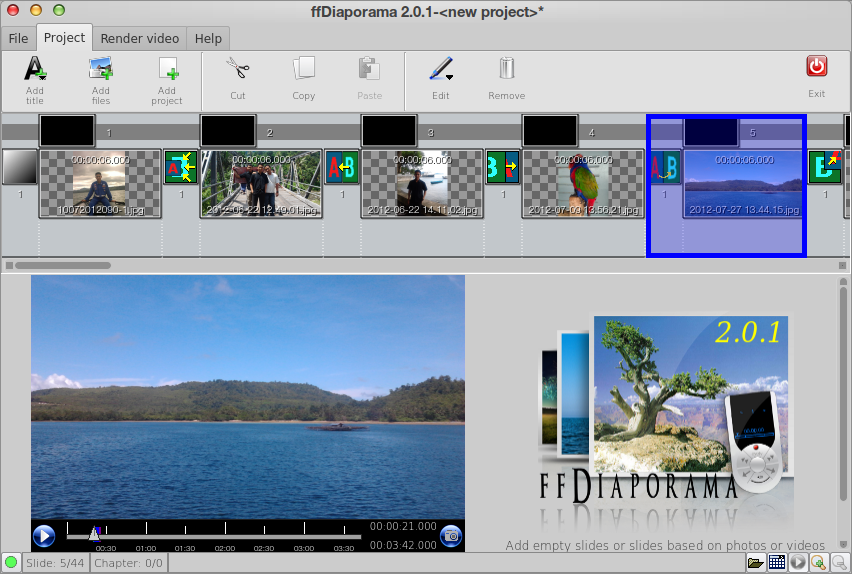
Task: Click the A-B transition before slide 3
Action: pyautogui.click(x=342, y=167)
